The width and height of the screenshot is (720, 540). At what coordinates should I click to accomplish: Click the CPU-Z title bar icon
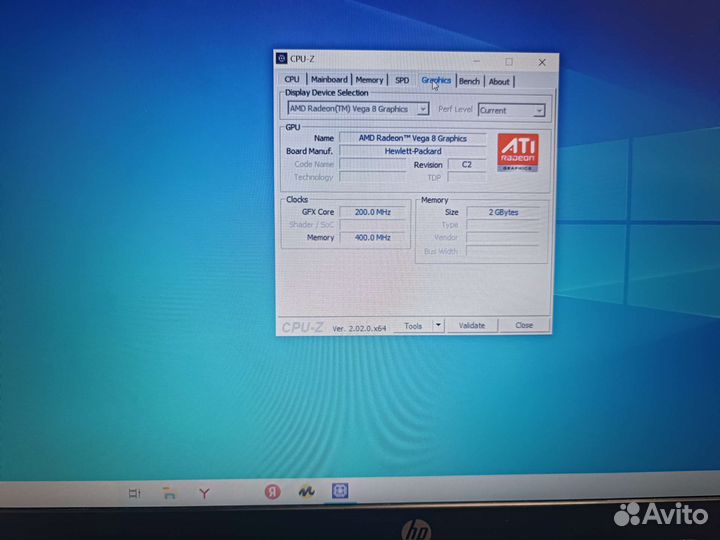coord(281,58)
